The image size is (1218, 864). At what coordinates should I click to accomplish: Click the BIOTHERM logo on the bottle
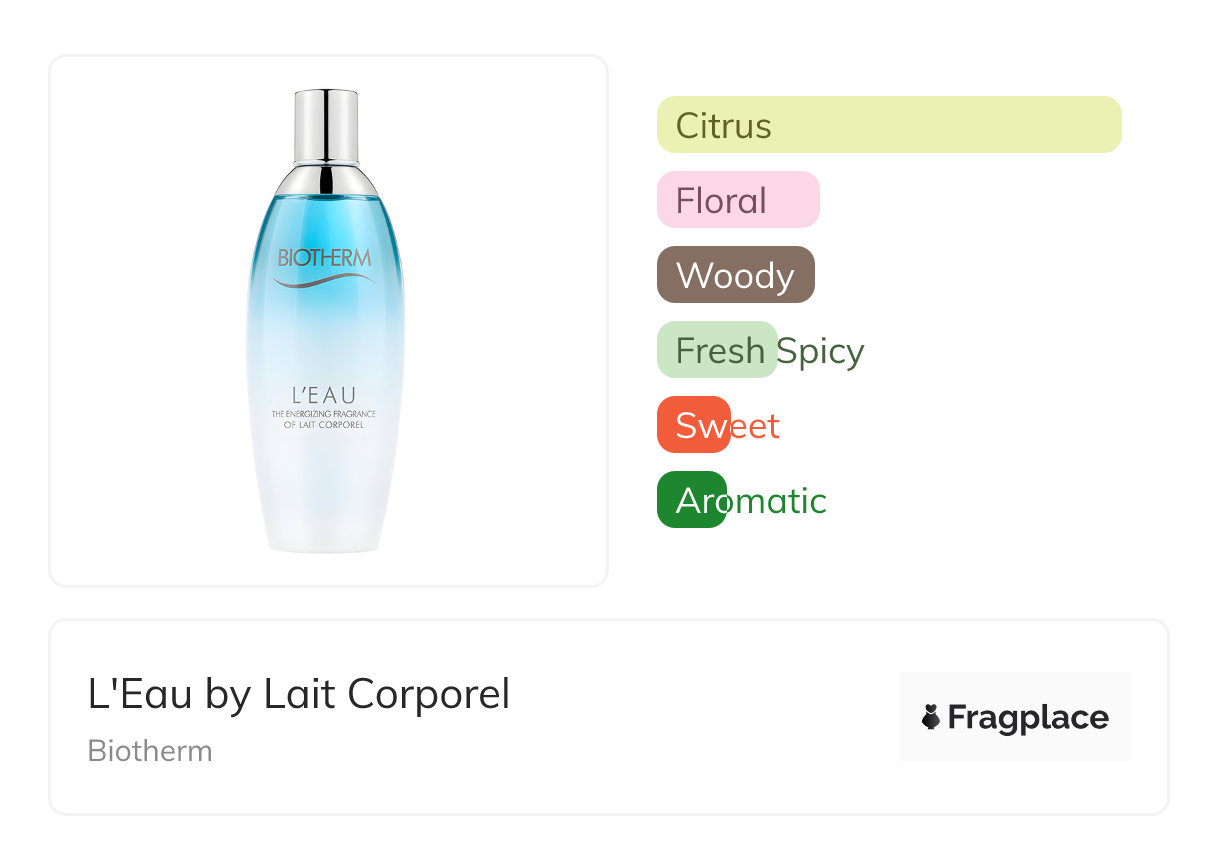pos(324,258)
